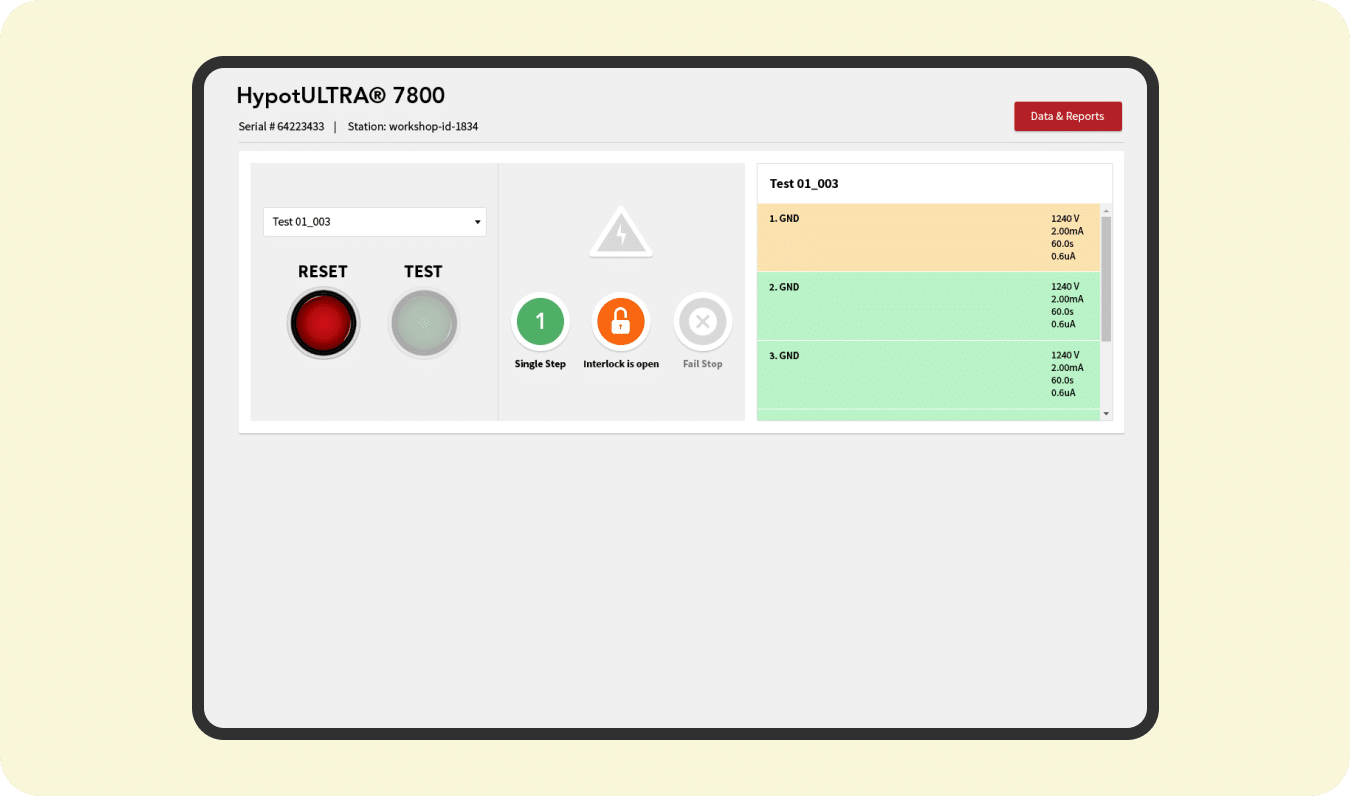Toggle the Single Step green icon
The height and width of the screenshot is (796, 1350).
541,321
